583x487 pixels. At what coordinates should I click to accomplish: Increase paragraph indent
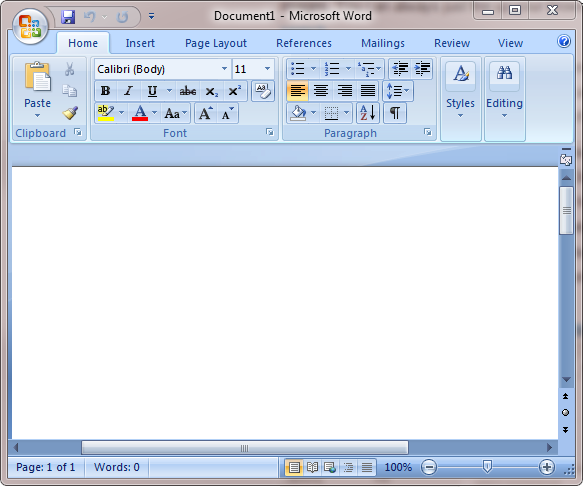[422, 69]
